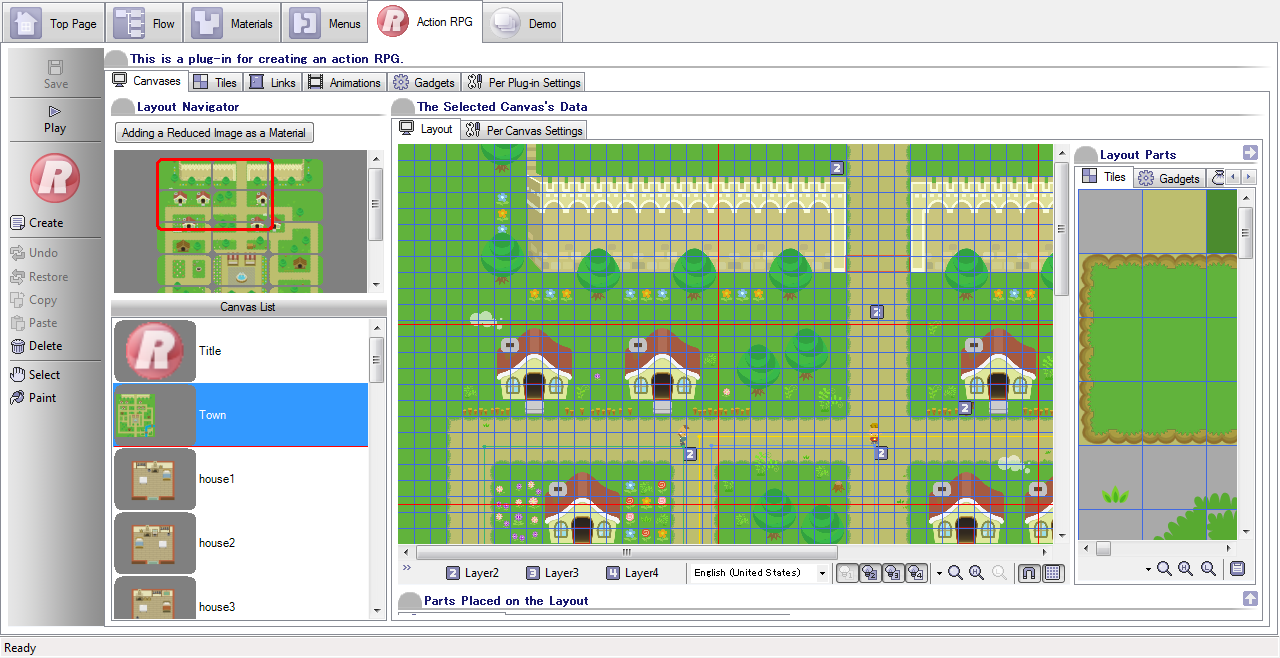
Task: Open the Links sub-tab
Action: 272,82
